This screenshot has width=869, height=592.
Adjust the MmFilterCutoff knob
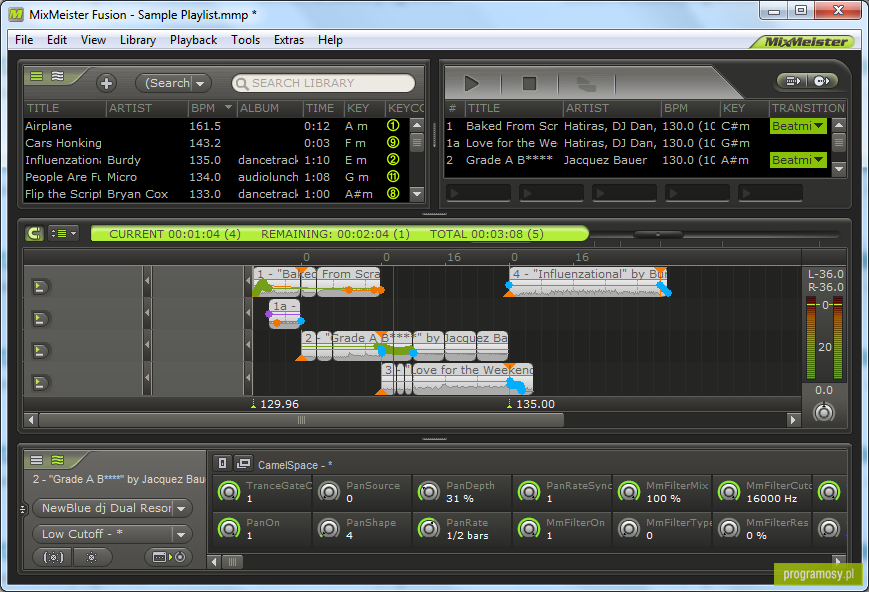pos(729,492)
